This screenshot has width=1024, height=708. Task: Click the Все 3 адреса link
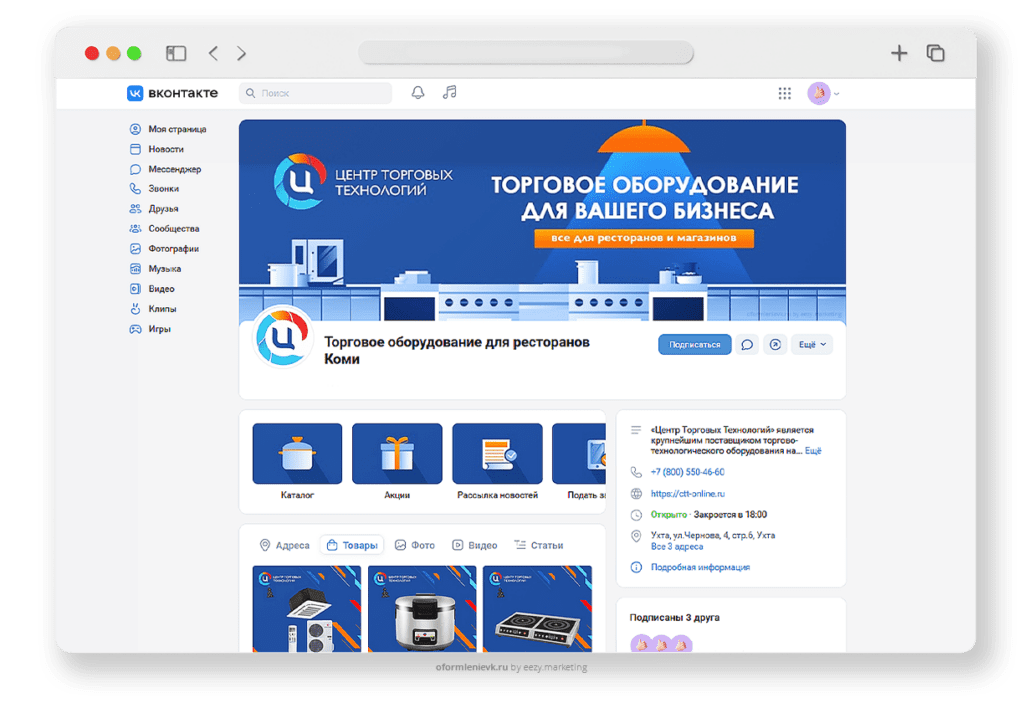[x=677, y=547]
